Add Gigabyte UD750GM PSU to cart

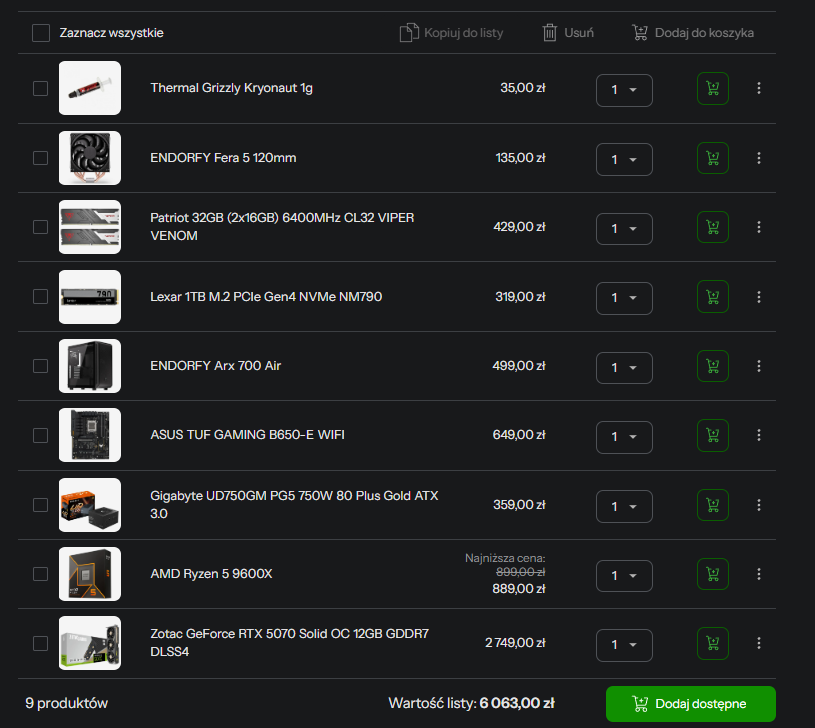pyautogui.click(x=713, y=505)
